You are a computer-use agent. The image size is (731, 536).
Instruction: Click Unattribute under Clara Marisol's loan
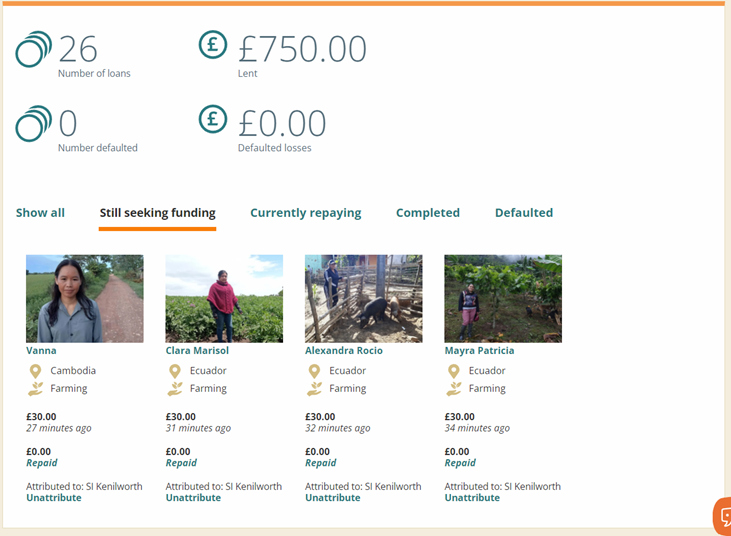tap(193, 498)
